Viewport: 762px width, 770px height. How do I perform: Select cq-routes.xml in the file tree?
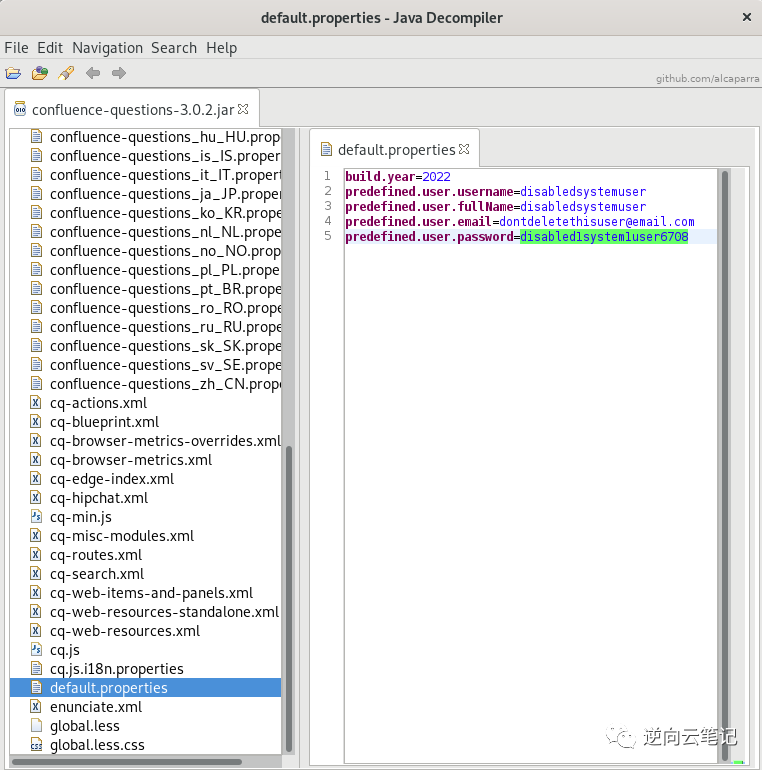(96, 555)
